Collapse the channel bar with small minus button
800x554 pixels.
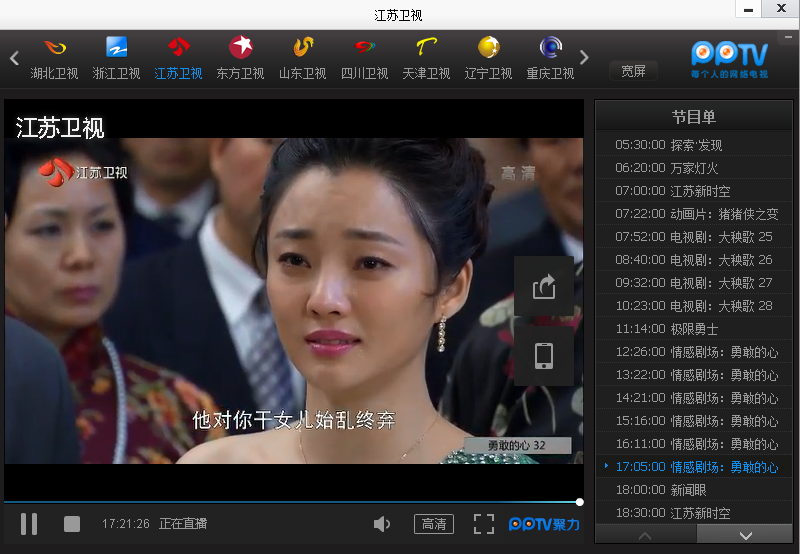pyautogui.click(x=788, y=37)
